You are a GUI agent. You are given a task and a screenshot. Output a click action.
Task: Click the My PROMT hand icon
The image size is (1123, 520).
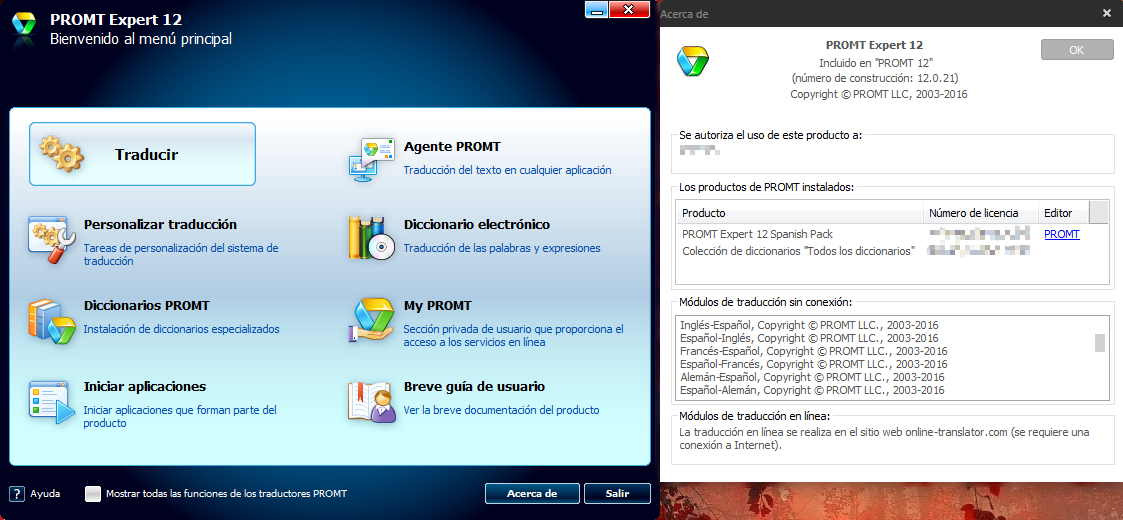point(372,319)
